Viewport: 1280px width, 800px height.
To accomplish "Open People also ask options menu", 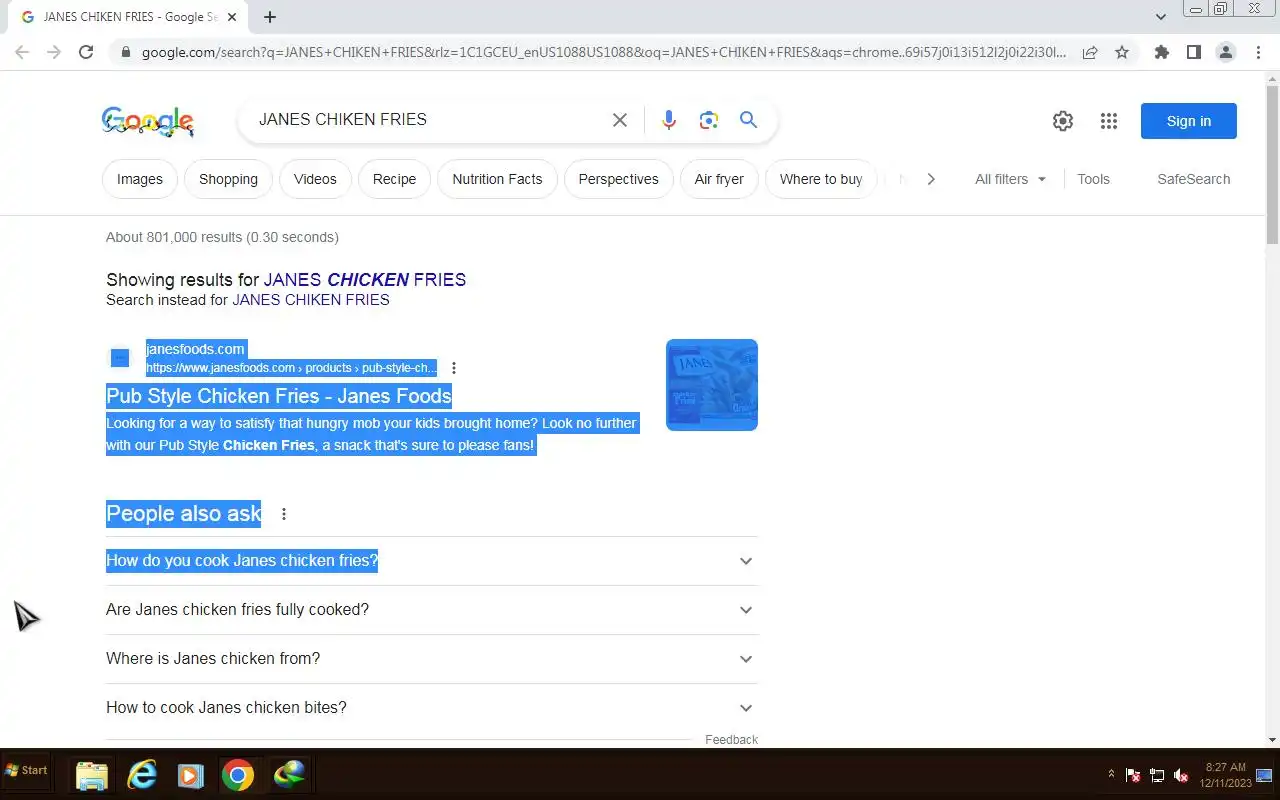I will (x=284, y=514).
